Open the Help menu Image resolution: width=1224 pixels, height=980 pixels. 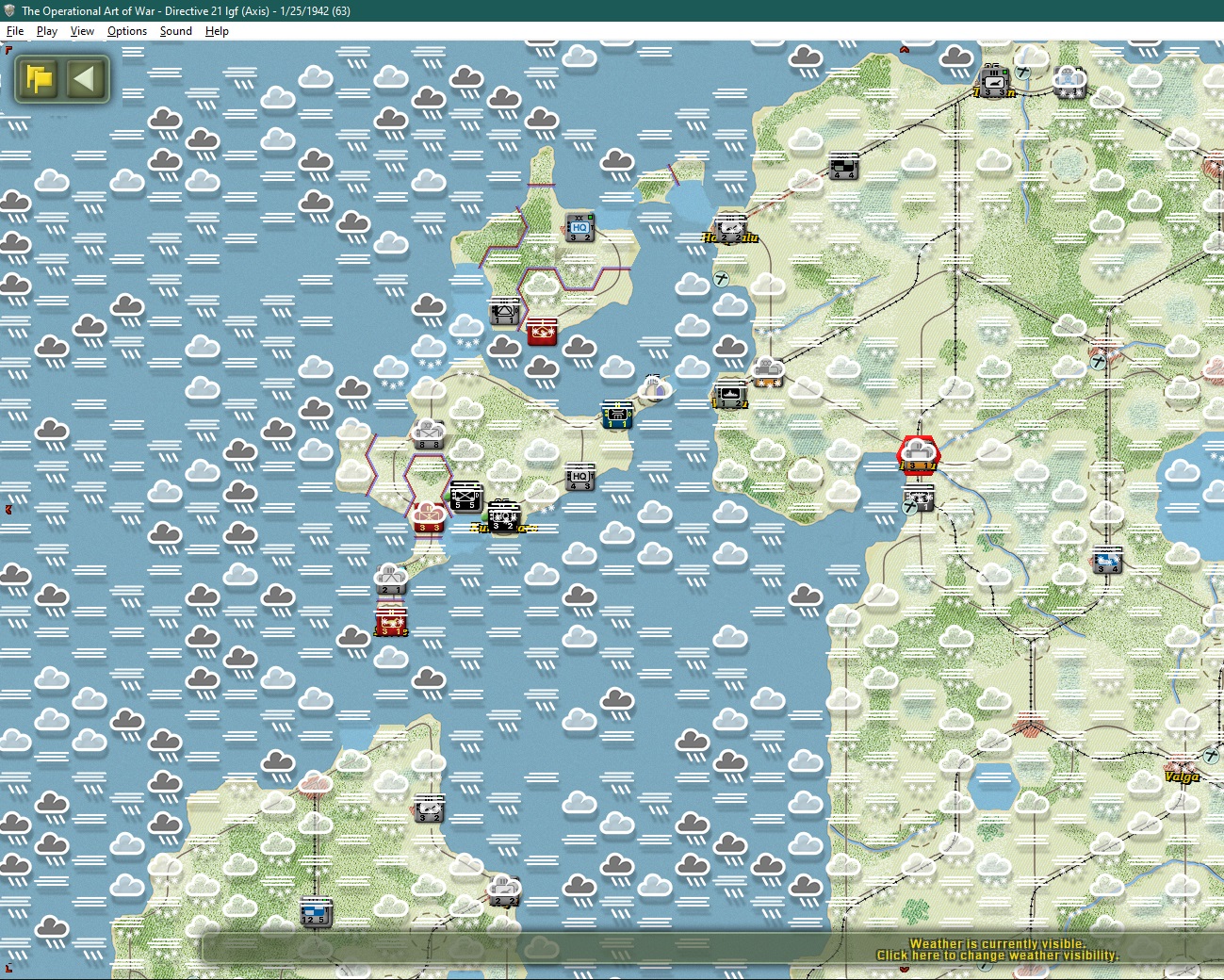pos(217,31)
